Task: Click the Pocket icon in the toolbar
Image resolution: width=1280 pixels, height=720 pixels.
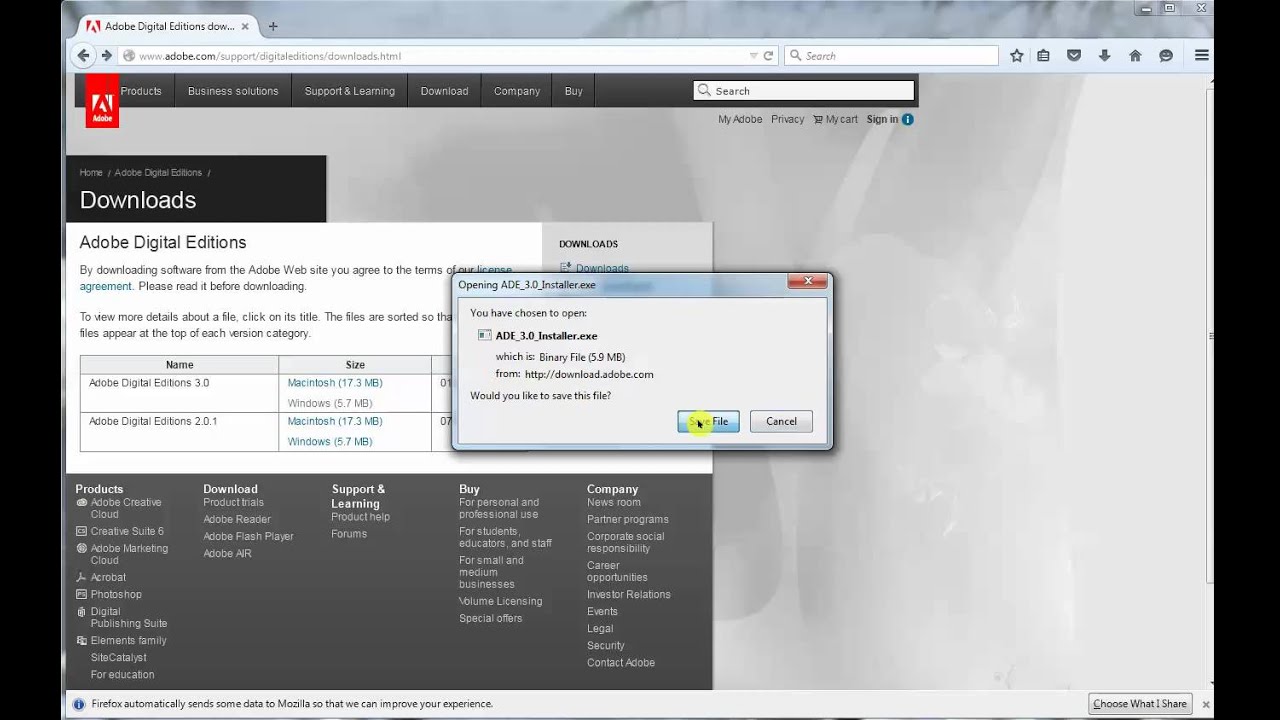Action: 1074,56
